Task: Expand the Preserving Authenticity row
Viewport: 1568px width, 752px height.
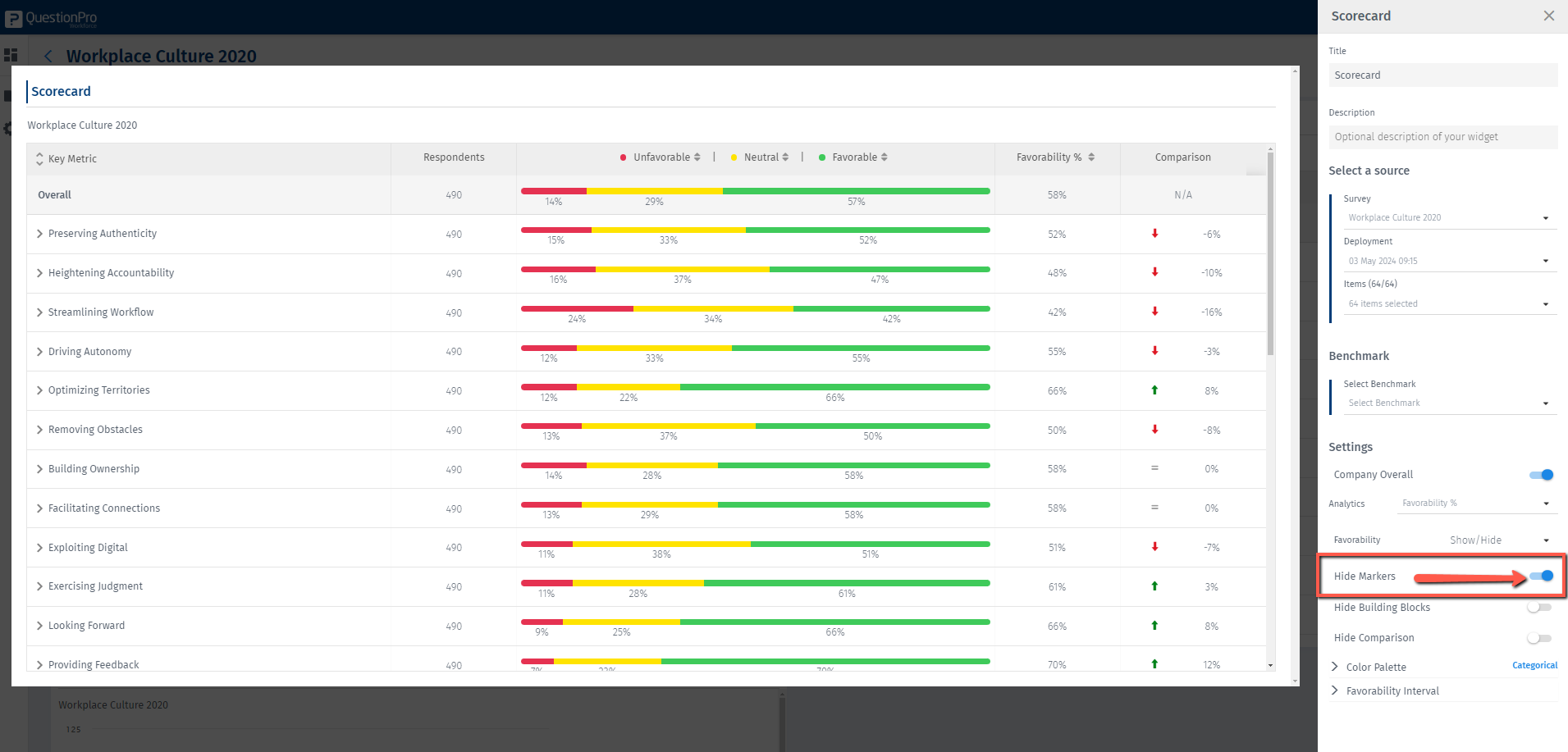Action: pos(39,234)
